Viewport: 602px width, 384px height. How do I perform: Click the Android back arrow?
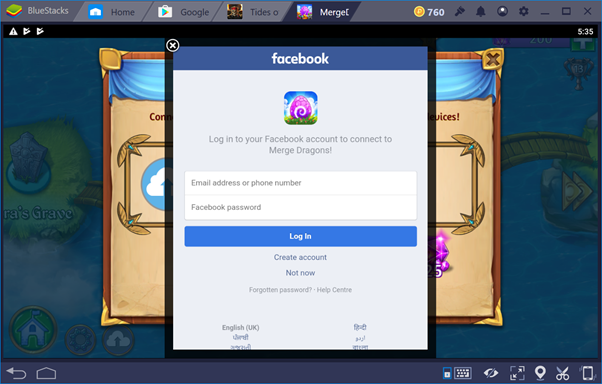pyautogui.click(x=17, y=372)
